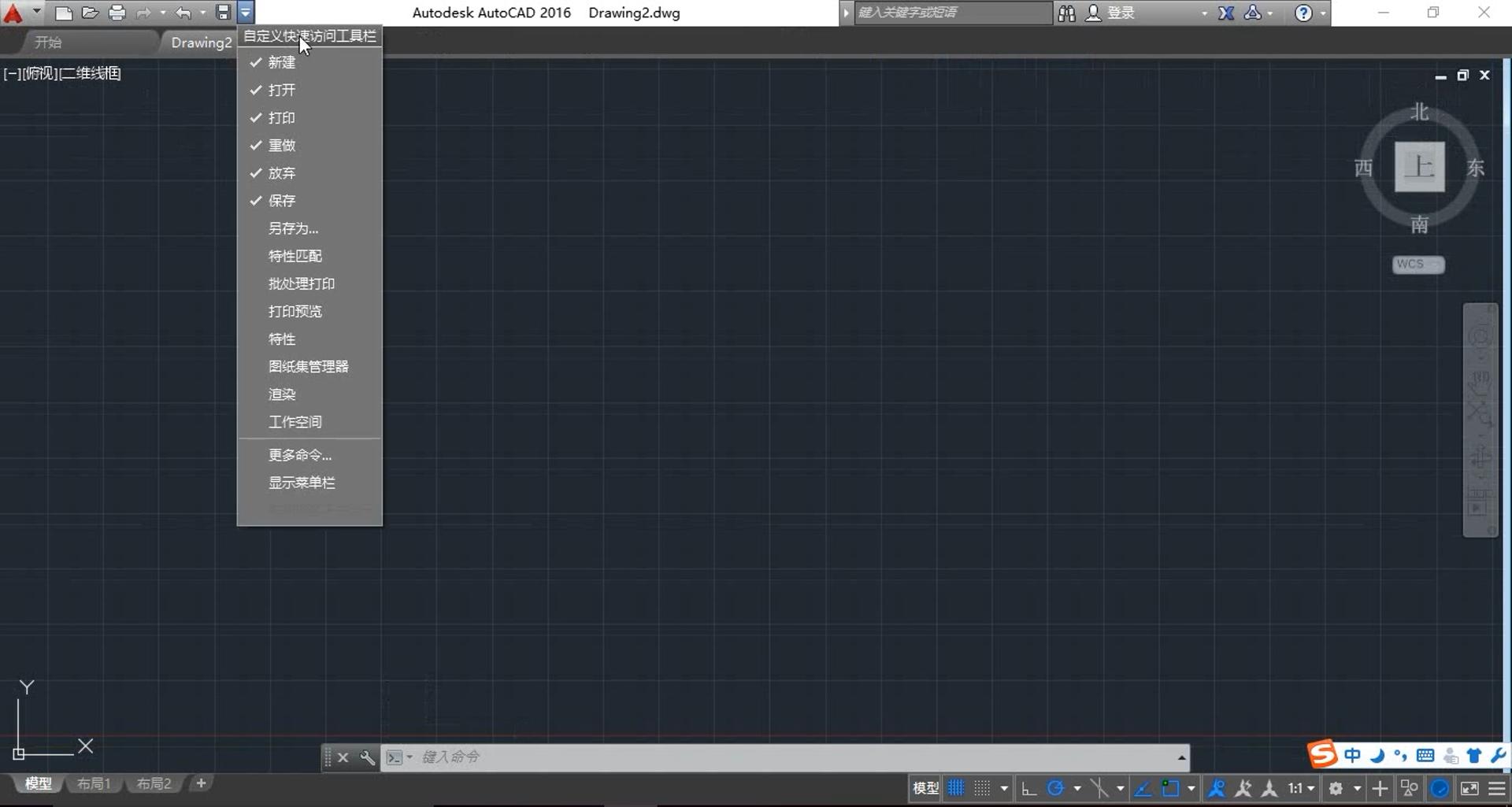Click the binoculars search icon

point(1066,13)
